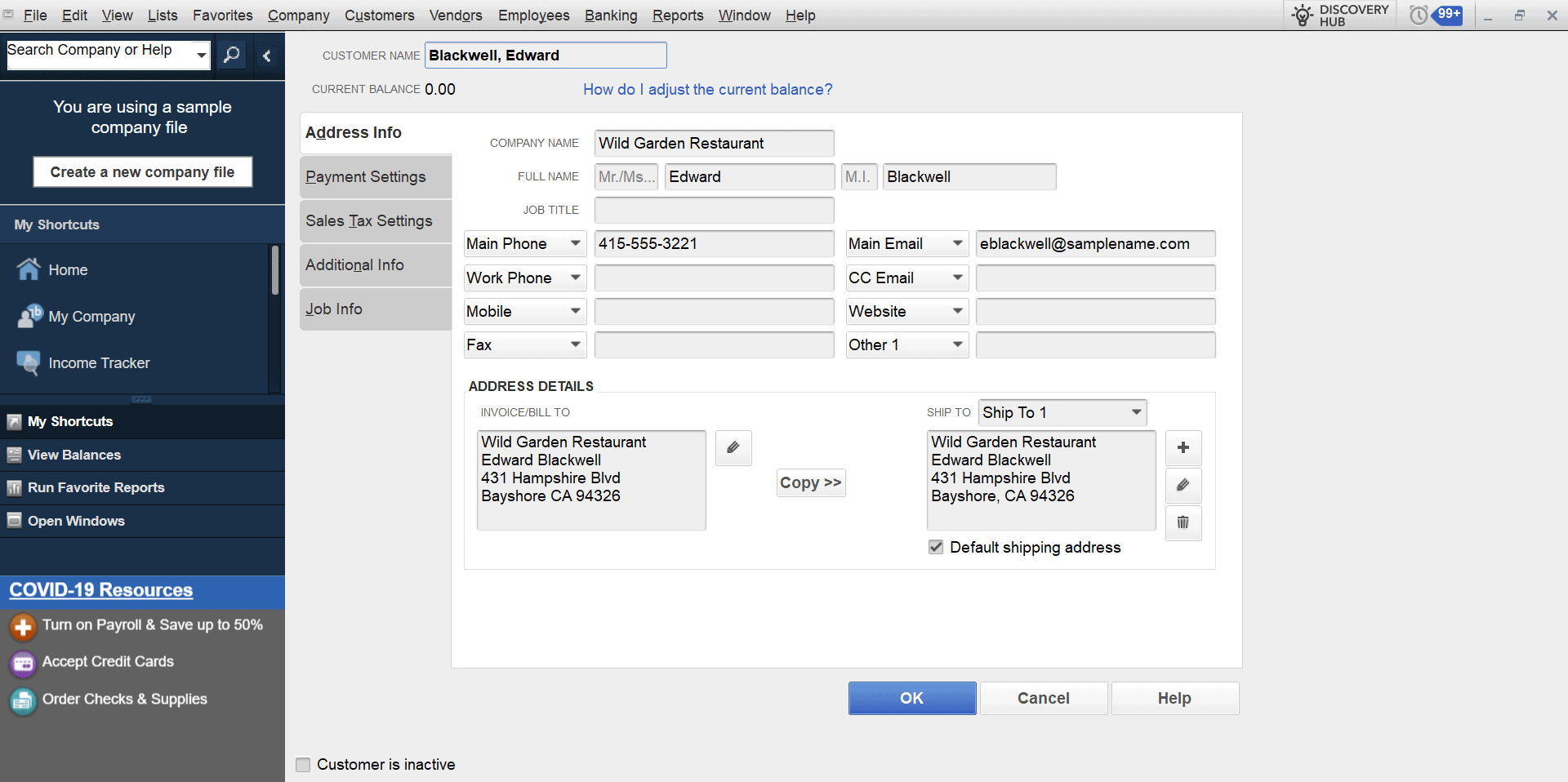Add new Ship To address plus icon
Viewport: 1568px width, 782px height.
coord(1183,448)
